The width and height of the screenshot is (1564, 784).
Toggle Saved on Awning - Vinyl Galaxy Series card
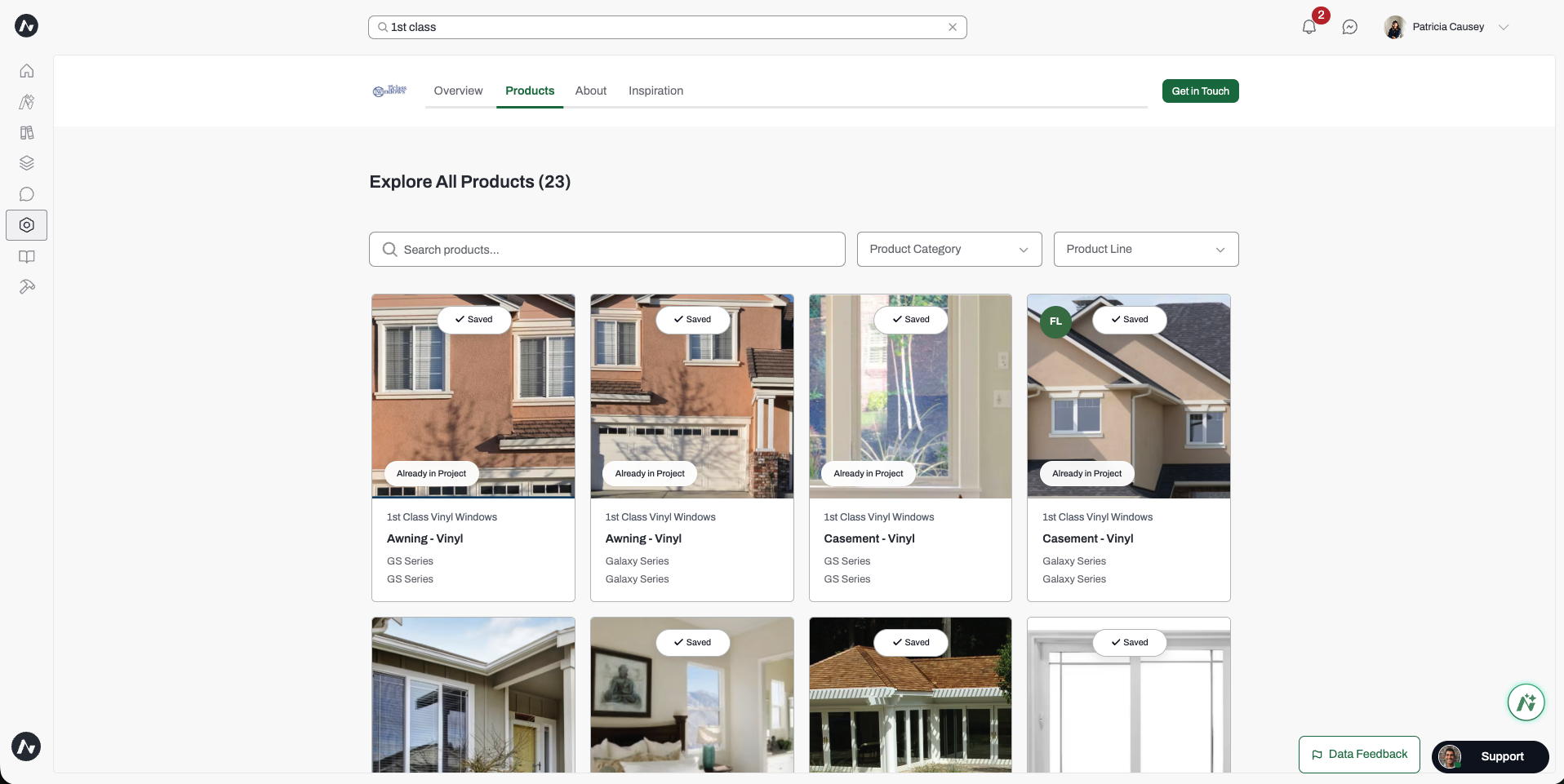[693, 320]
